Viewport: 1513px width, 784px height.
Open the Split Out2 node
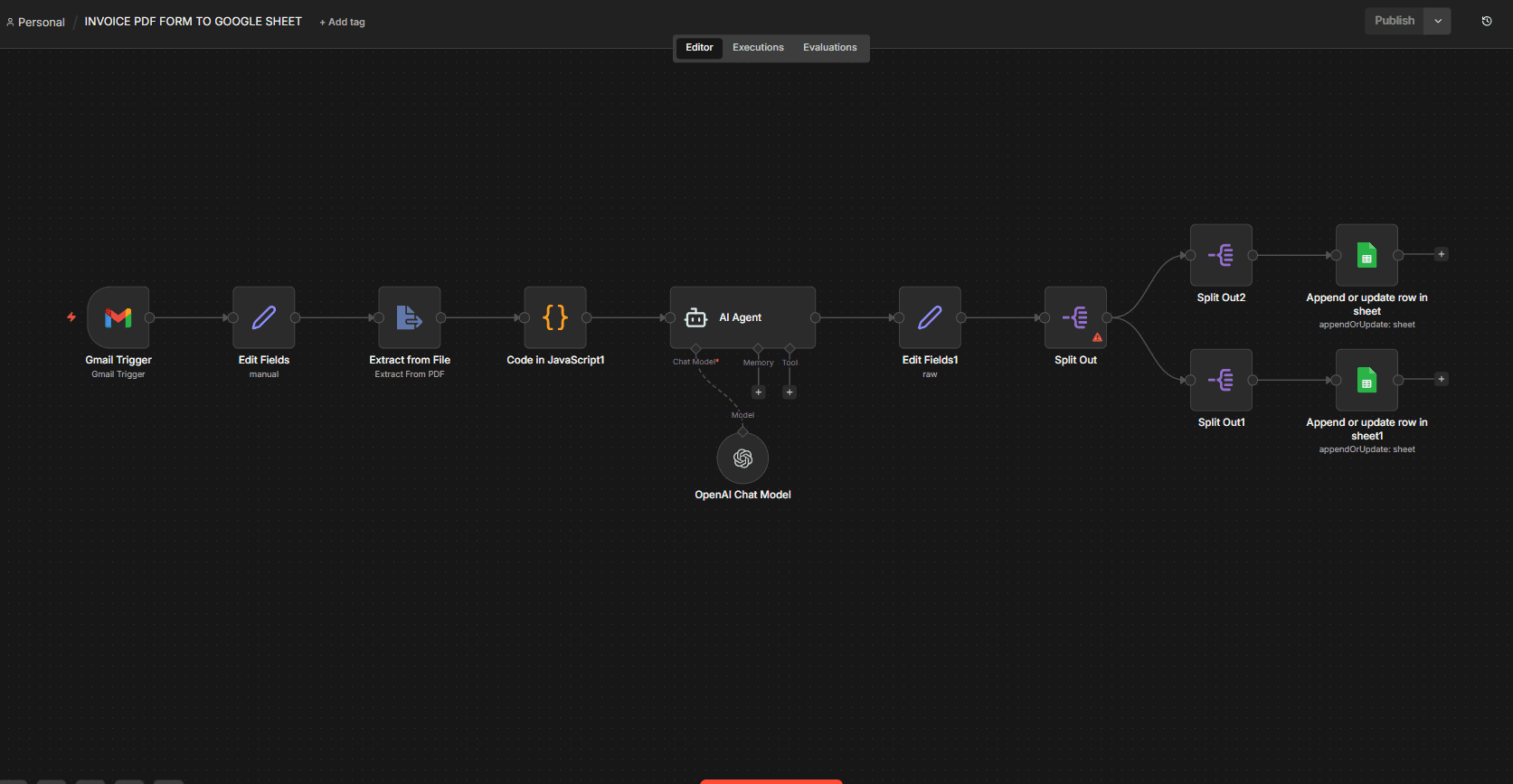[x=1221, y=255]
